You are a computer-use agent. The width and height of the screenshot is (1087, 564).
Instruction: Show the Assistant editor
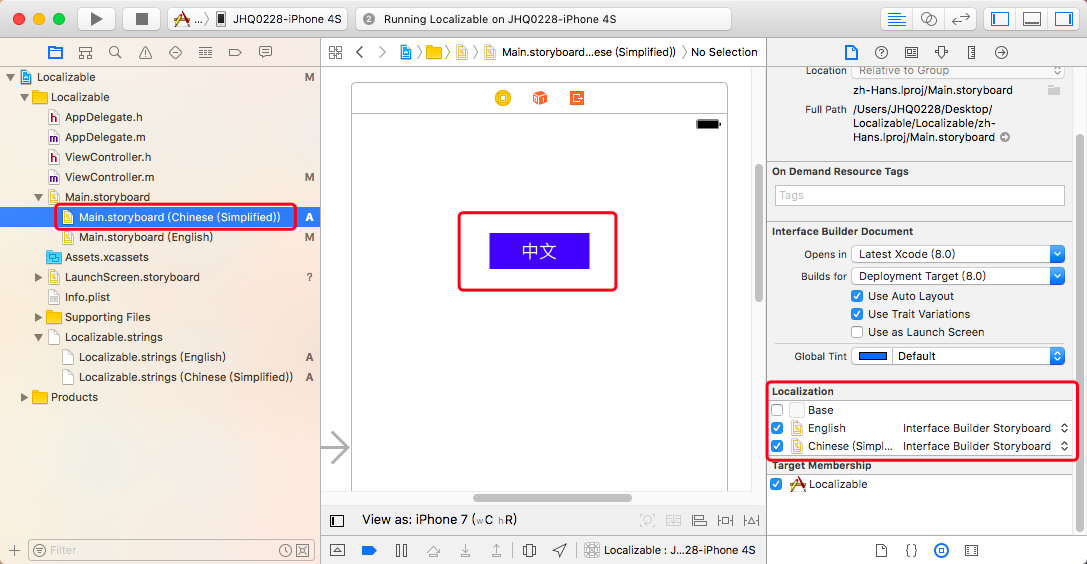[928, 19]
